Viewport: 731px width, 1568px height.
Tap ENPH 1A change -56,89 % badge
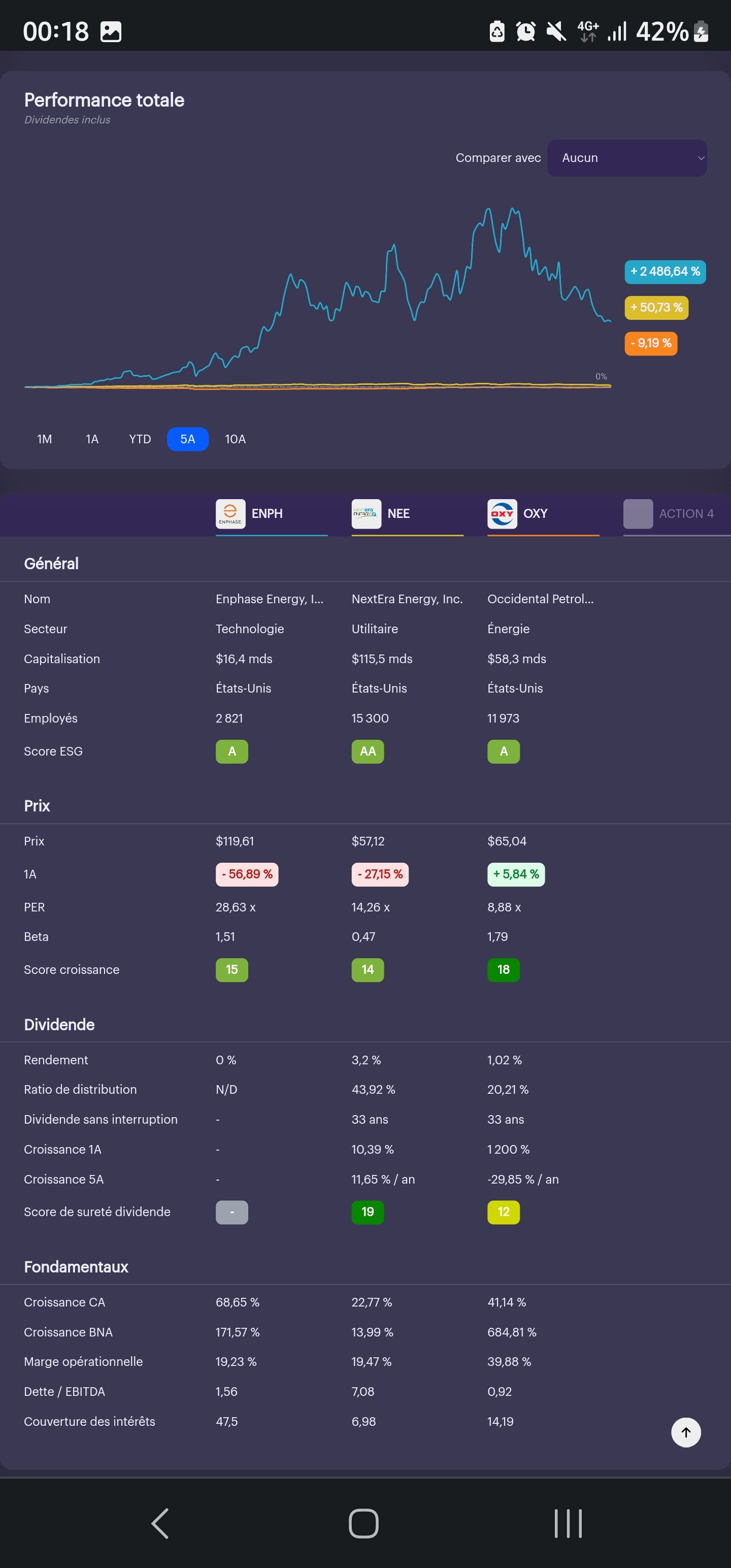247,874
